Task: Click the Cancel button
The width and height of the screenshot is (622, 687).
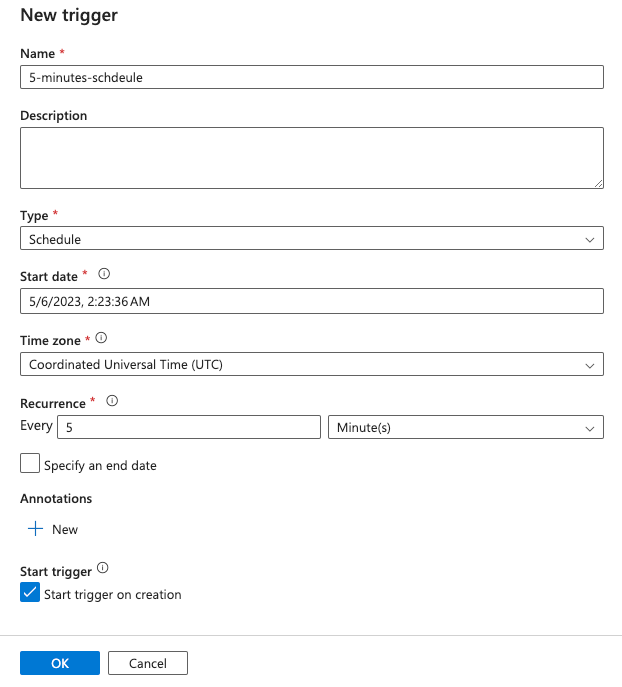Action: point(147,663)
